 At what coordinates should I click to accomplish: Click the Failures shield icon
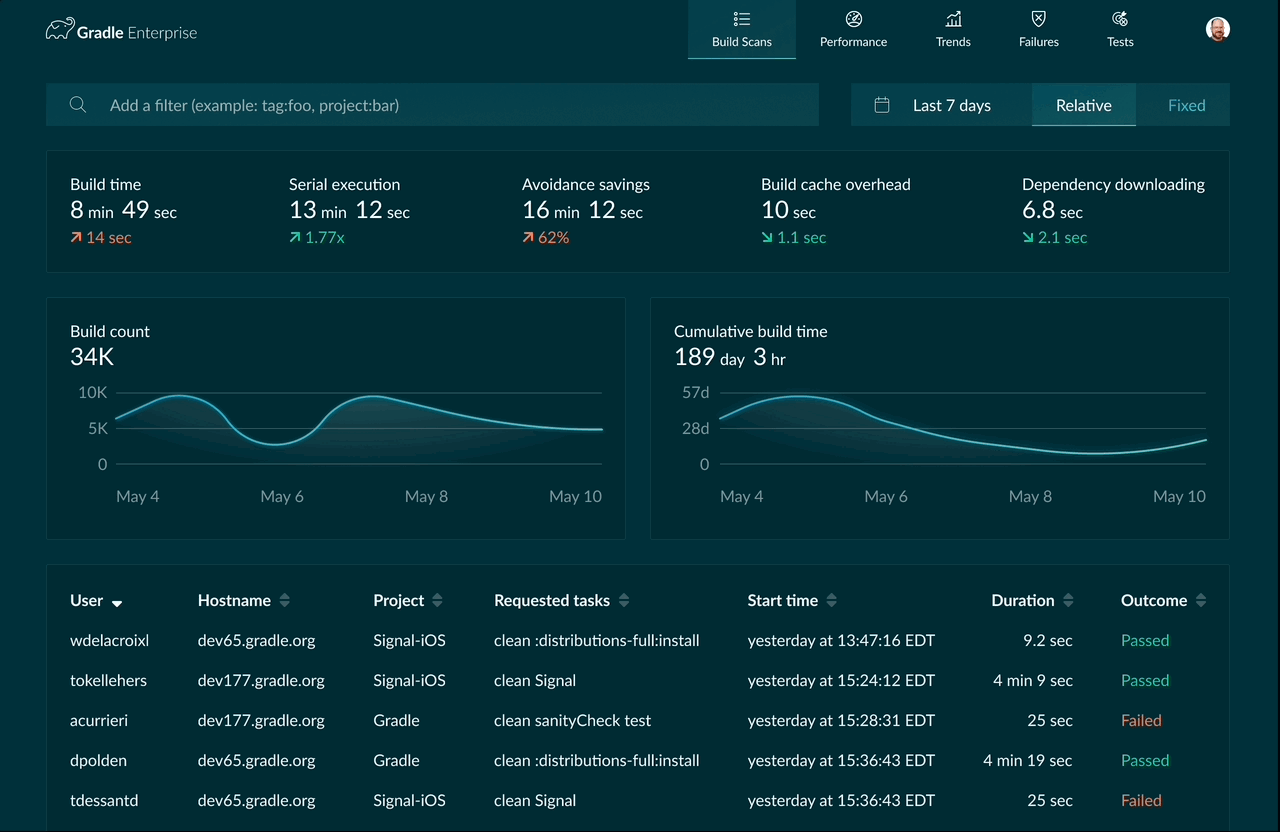click(x=1038, y=18)
